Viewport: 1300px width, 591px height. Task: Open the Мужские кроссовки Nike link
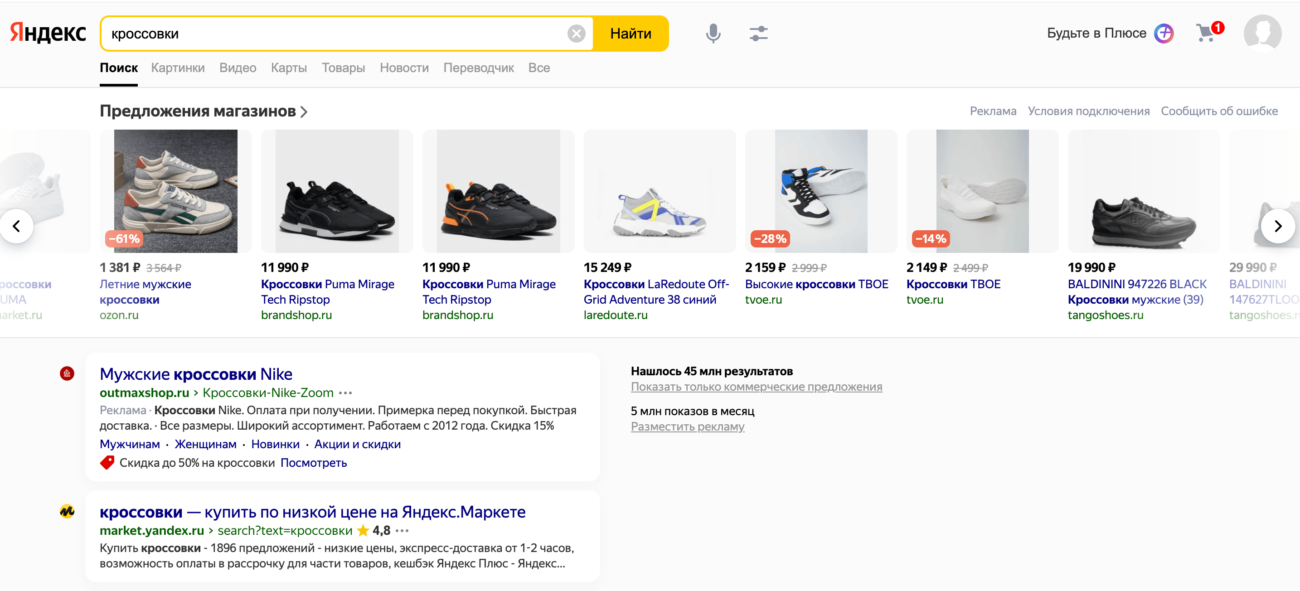click(196, 374)
